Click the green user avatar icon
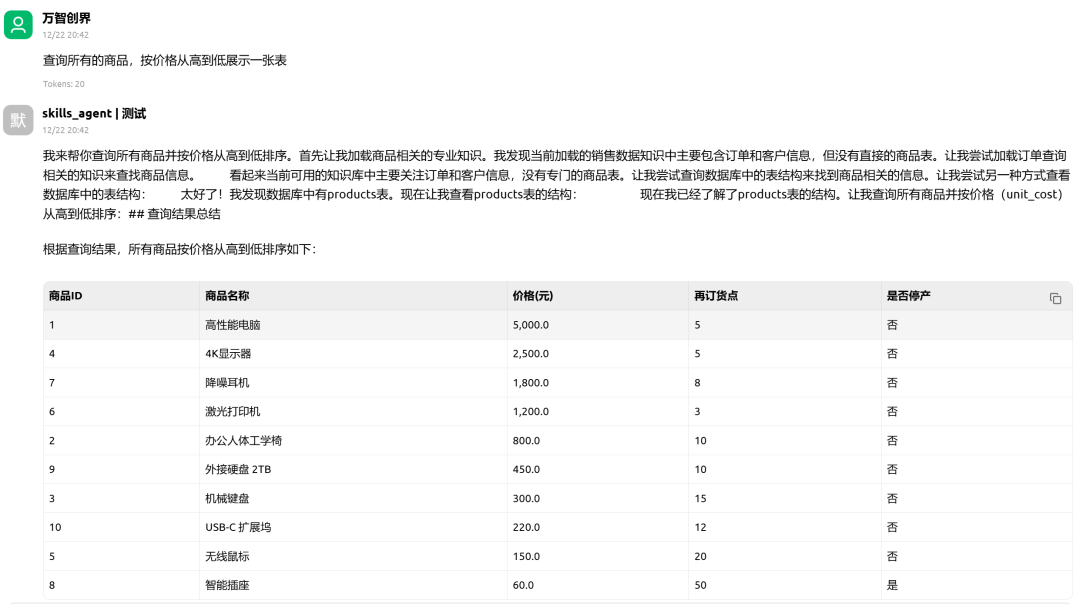The width and height of the screenshot is (1080, 604). tap(18, 25)
